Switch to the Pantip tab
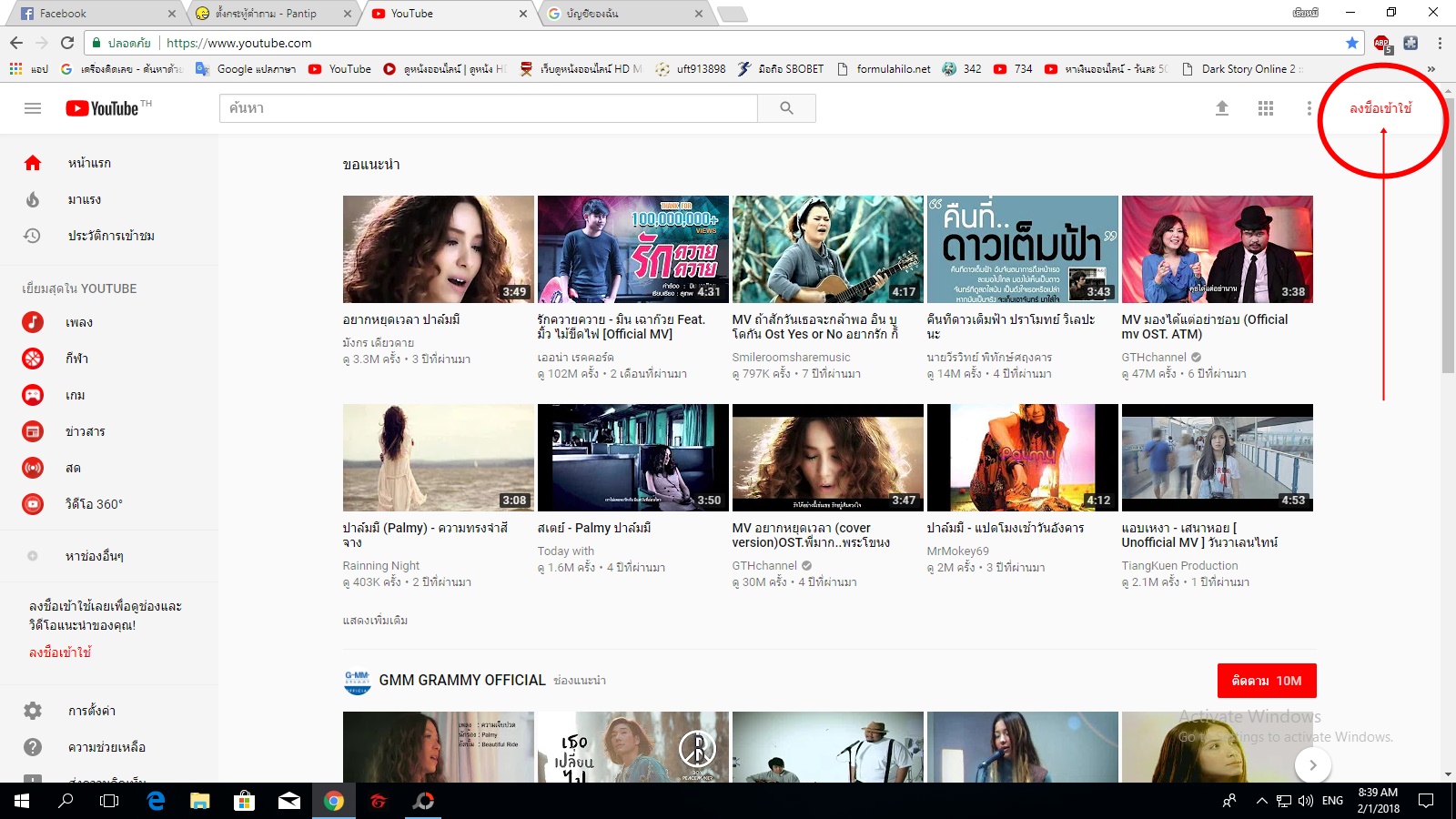The width and height of the screenshot is (1456, 819). pyautogui.click(x=273, y=14)
